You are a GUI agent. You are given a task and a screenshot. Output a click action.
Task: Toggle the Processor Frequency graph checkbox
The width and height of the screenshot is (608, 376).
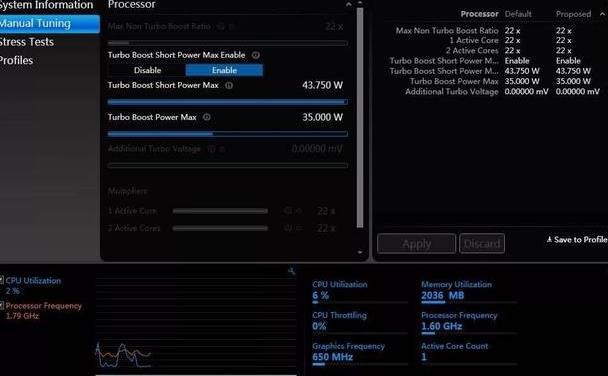(2, 305)
